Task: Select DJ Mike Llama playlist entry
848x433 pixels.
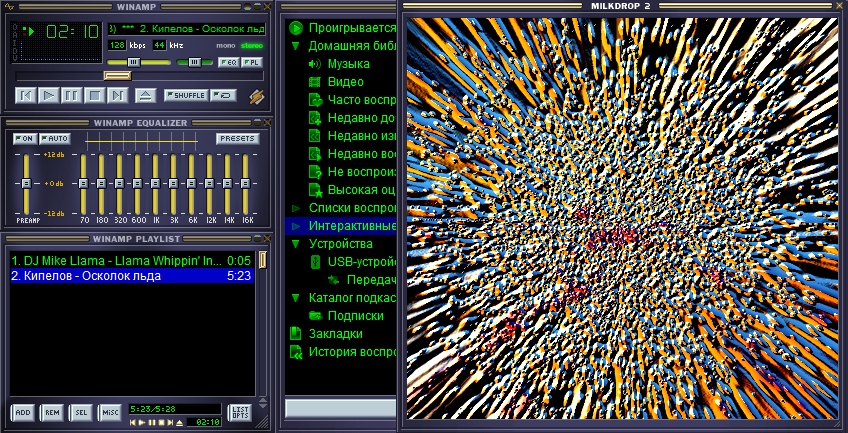Action: tap(132, 261)
